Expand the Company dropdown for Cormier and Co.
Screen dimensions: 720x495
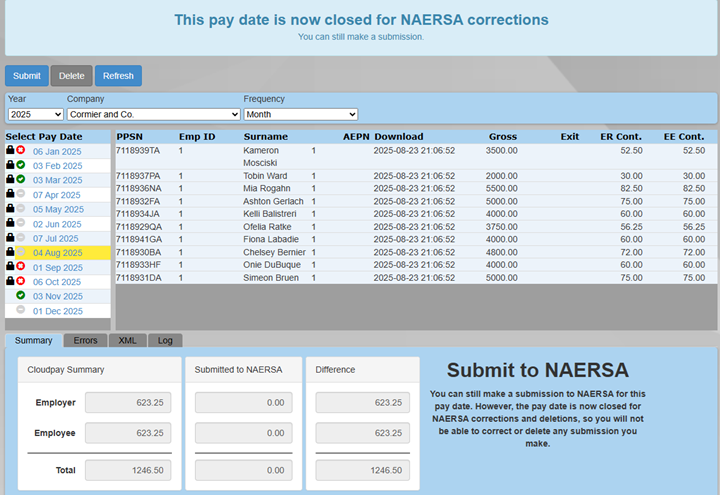[153, 114]
